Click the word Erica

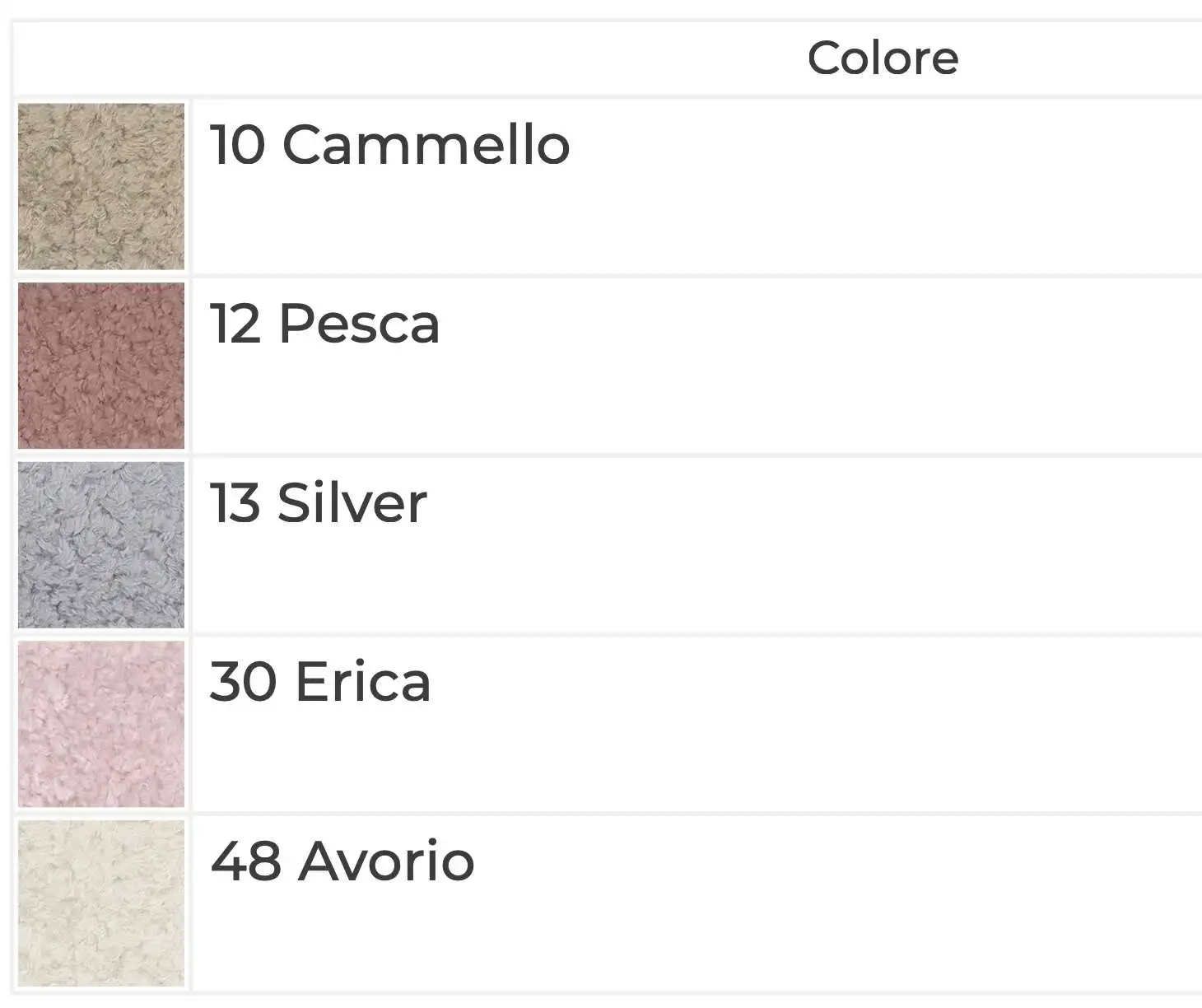pos(363,682)
